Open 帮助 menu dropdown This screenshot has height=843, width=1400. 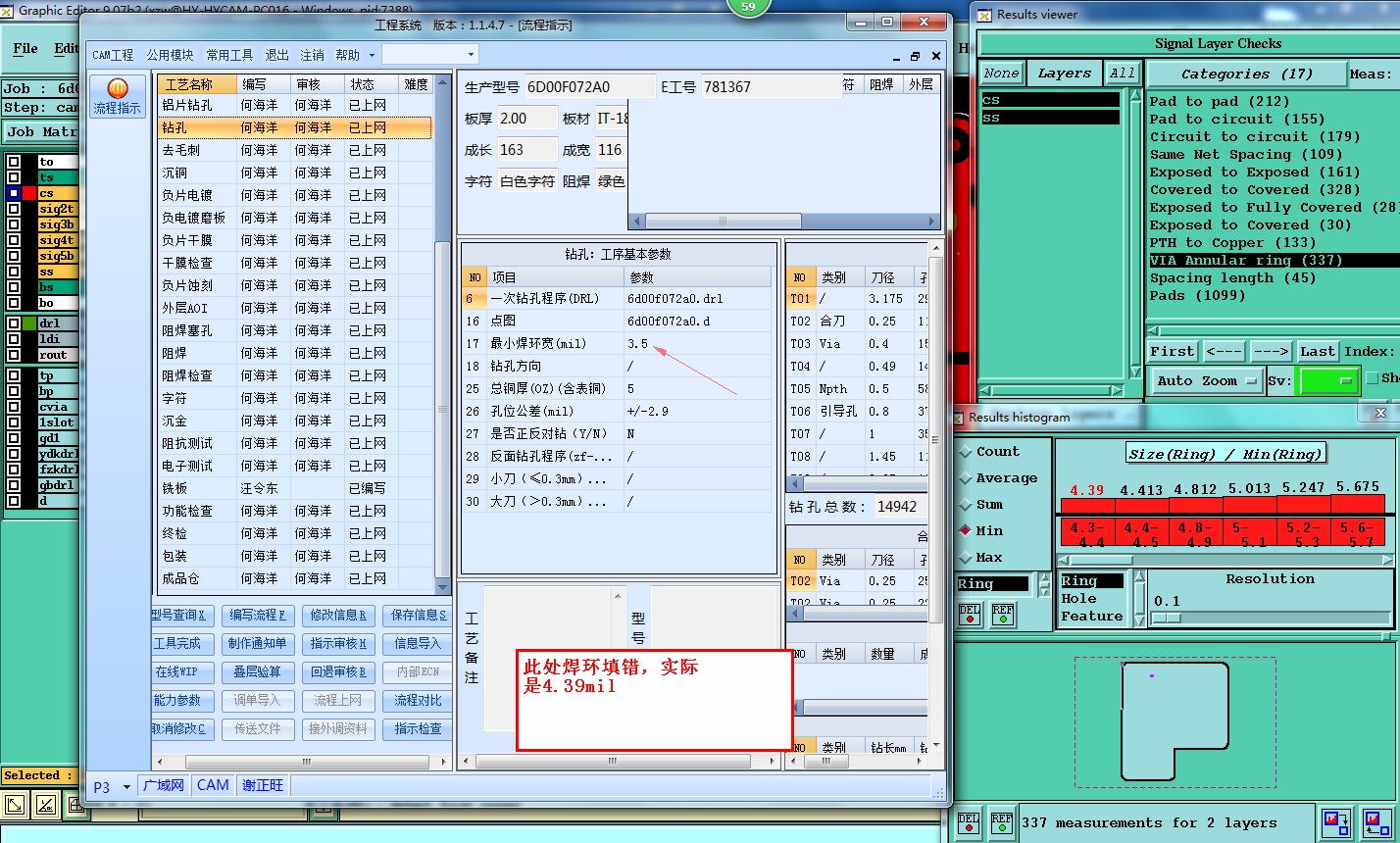pyautogui.click(x=354, y=55)
